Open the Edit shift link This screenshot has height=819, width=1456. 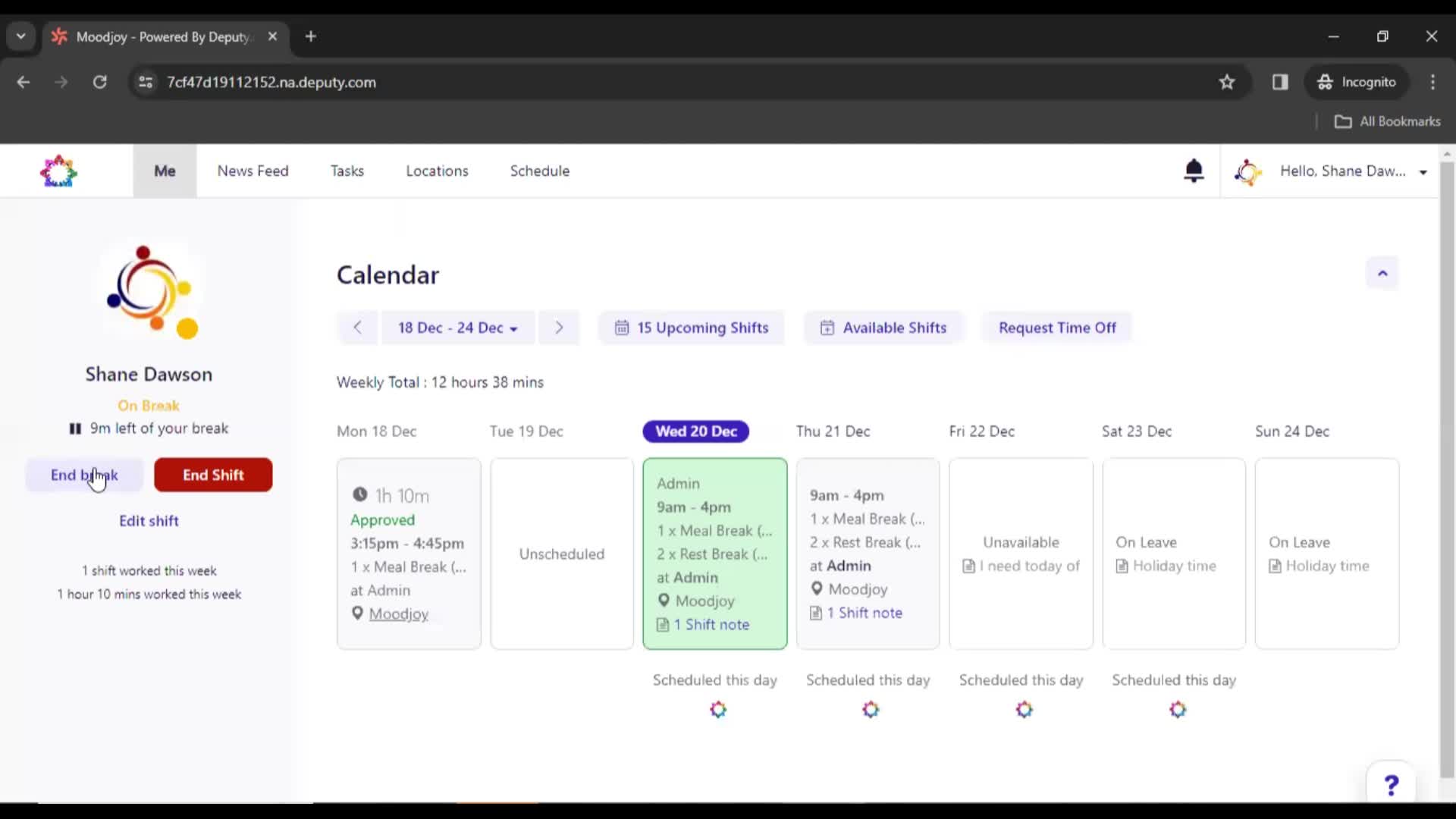pyautogui.click(x=149, y=521)
